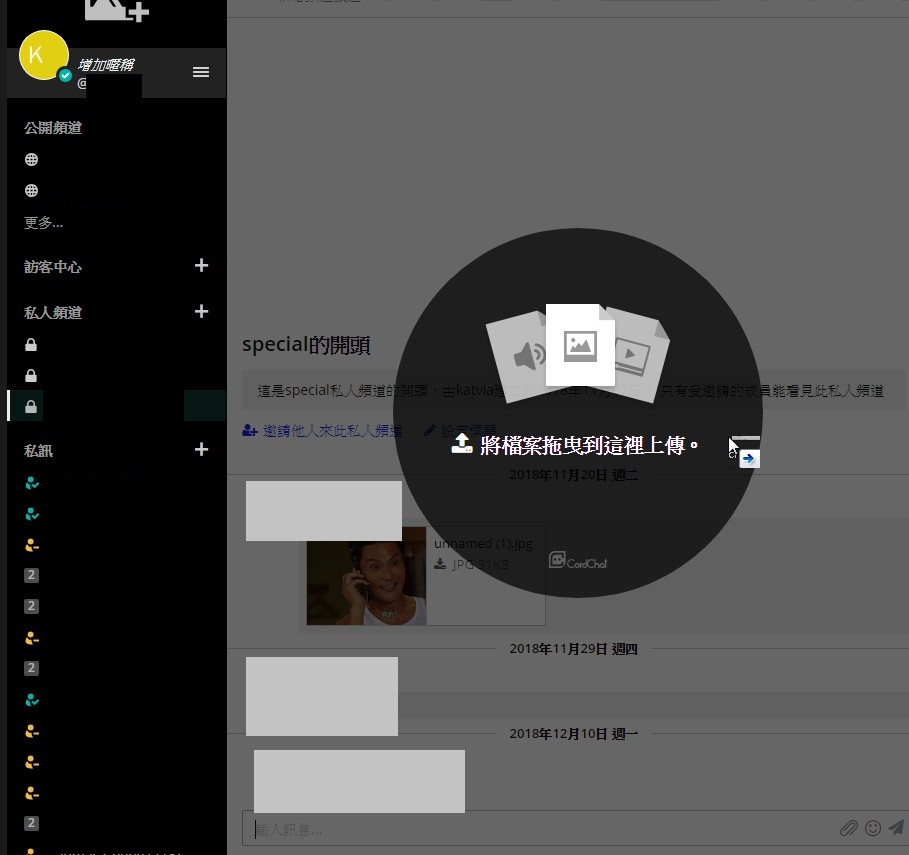Click the special的開頭 channel heading
This screenshot has width=909, height=855.
click(x=306, y=345)
